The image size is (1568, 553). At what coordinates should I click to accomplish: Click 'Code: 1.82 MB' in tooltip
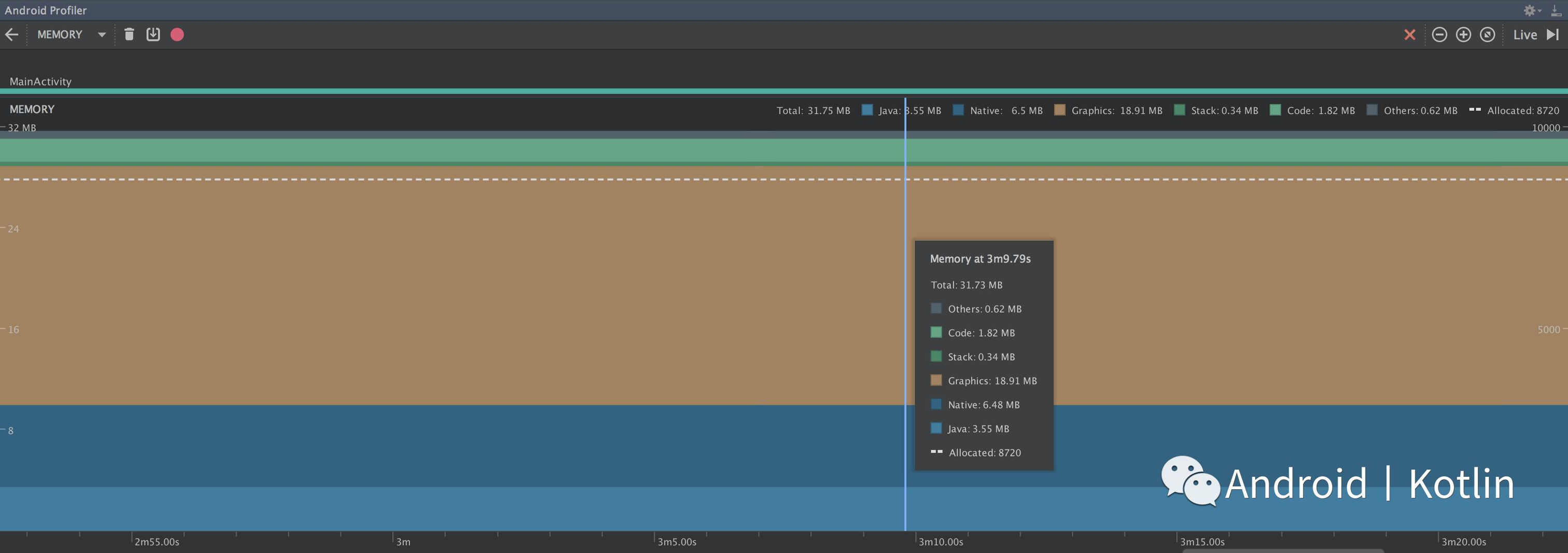[x=981, y=333]
